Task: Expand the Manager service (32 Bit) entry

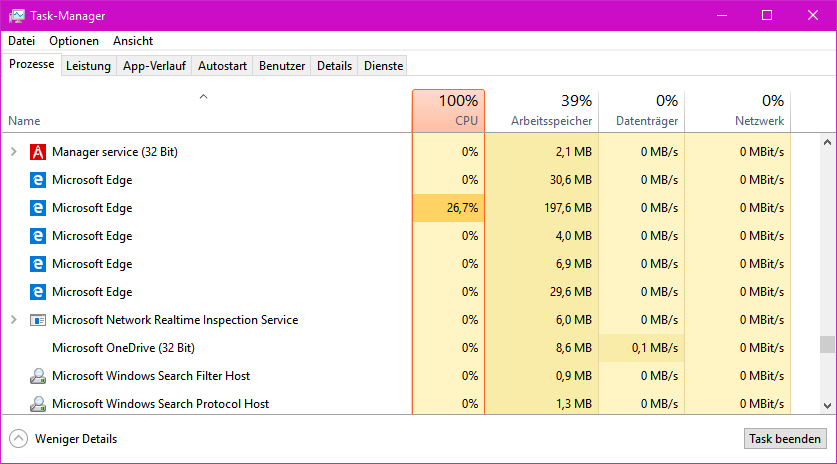Action: [x=13, y=152]
